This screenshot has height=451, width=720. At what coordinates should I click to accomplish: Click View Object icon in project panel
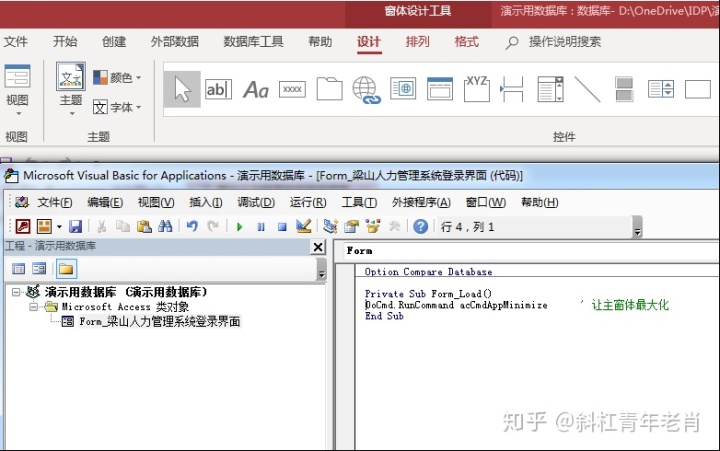[x=39, y=269]
